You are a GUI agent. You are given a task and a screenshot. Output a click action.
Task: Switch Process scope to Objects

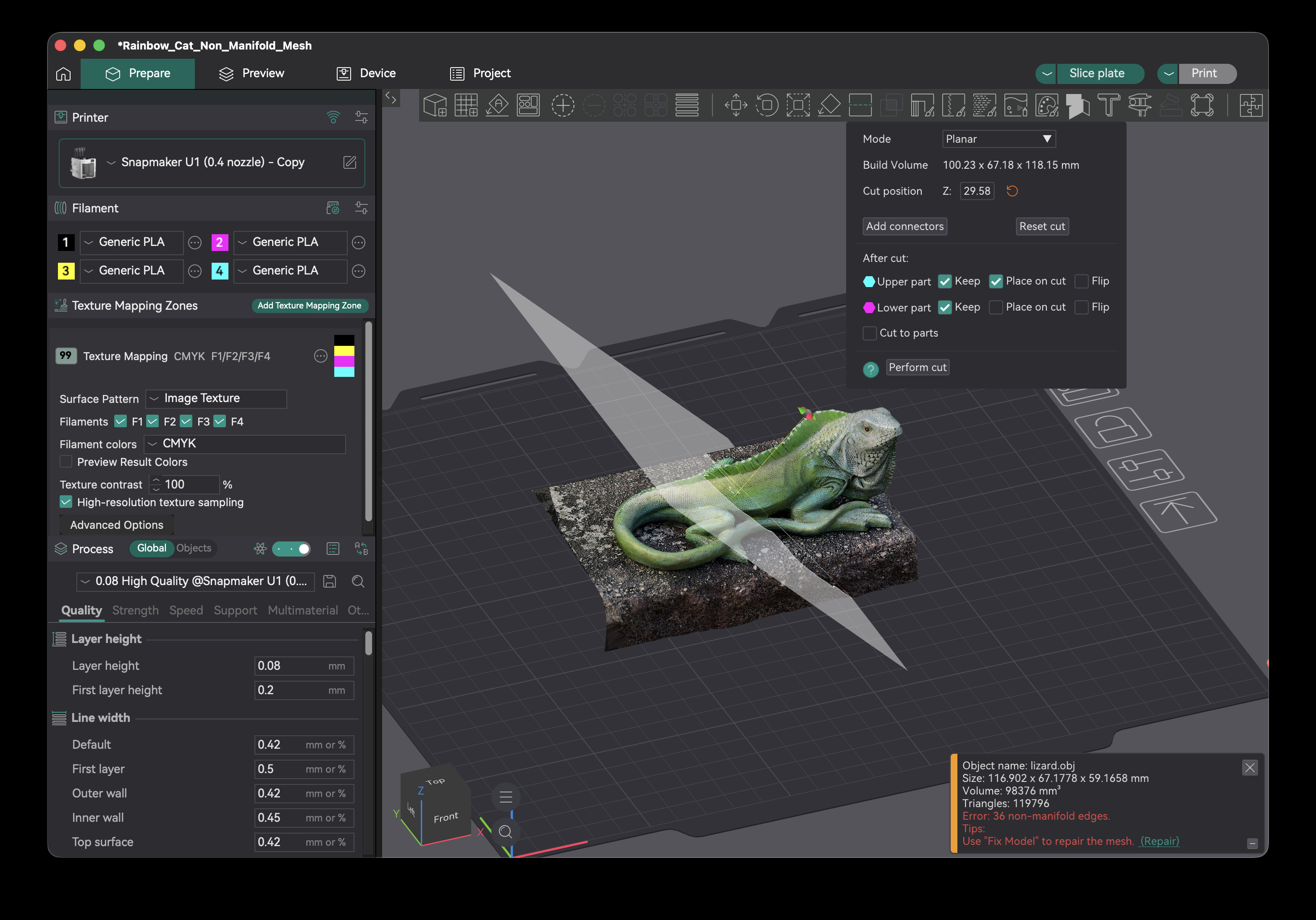pyautogui.click(x=194, y=548)
